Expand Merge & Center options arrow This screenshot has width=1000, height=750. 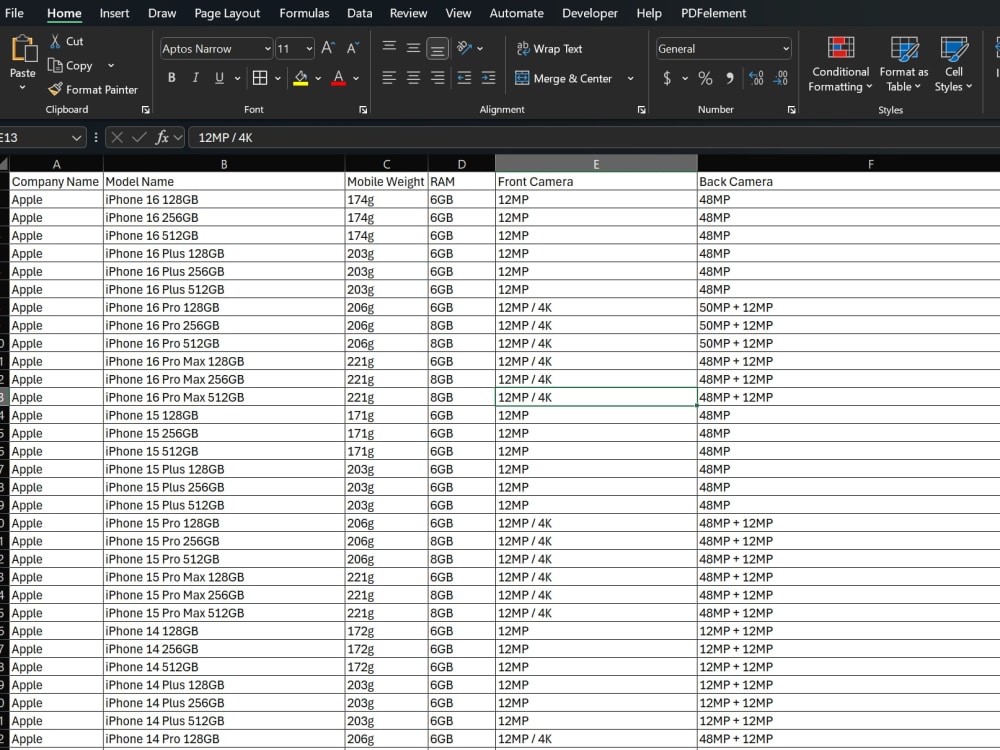(631, 78)
